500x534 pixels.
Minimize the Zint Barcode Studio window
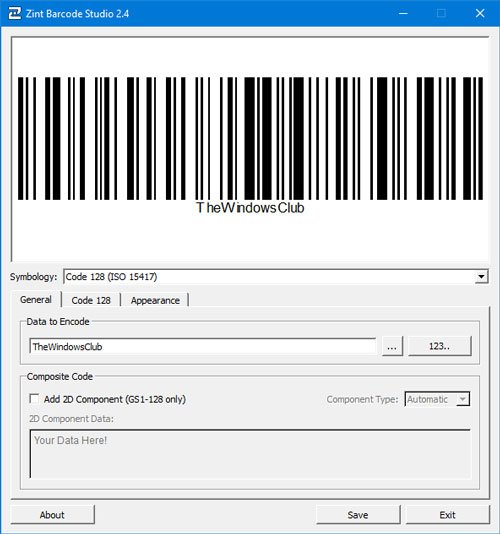pyautogui.click(x=403, y=14)
